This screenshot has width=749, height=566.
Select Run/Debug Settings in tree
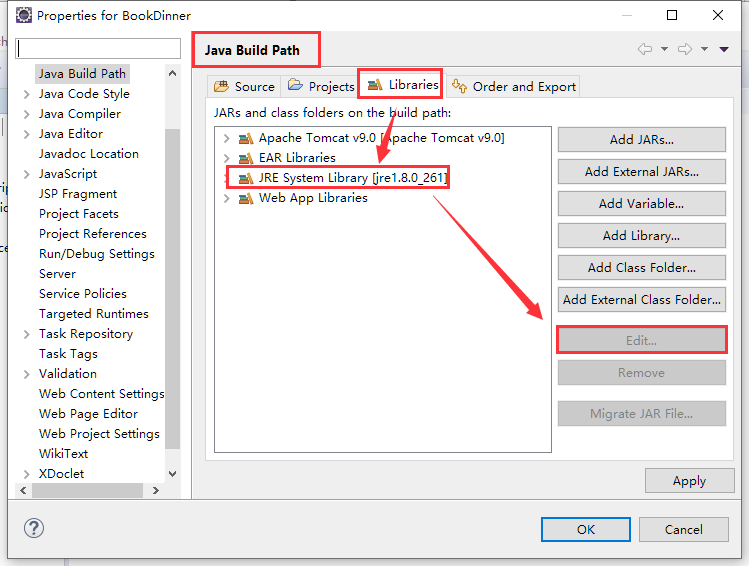click(96, 254)
